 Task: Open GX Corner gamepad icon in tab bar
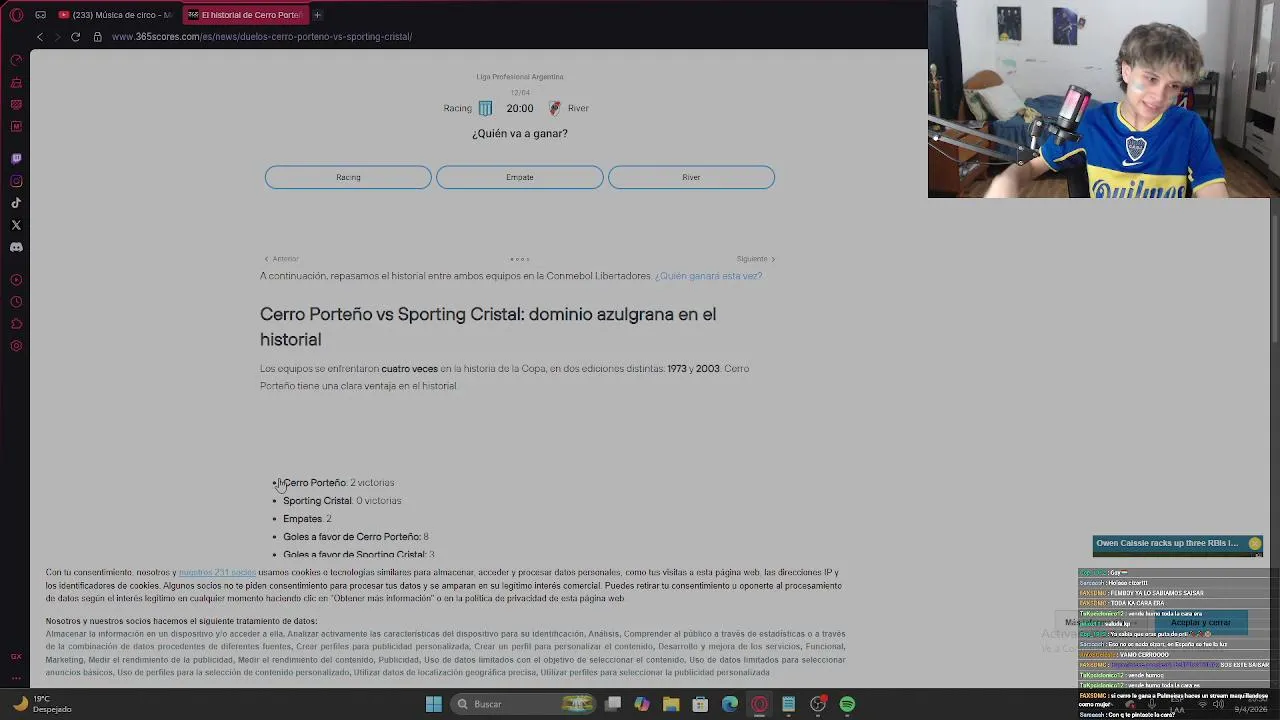point(40,15)
